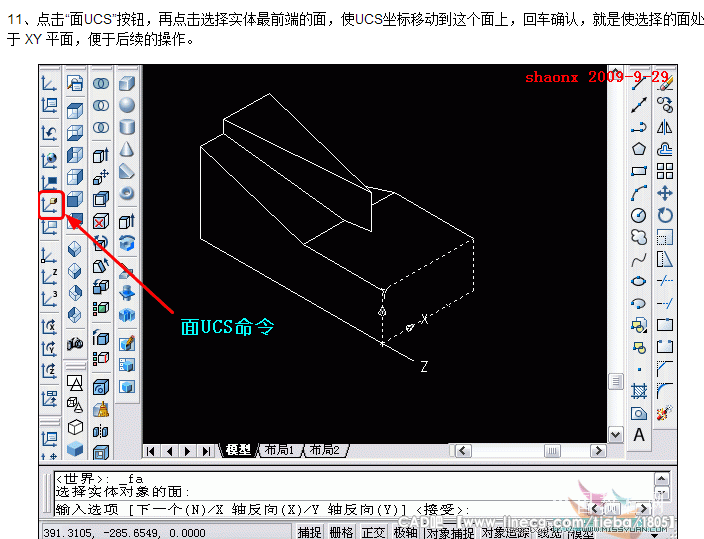This screenshot has height=539, width=704.
Task: Click the coordinates readout 391.3105, -285.6549
Action: (x=124, y=533)
